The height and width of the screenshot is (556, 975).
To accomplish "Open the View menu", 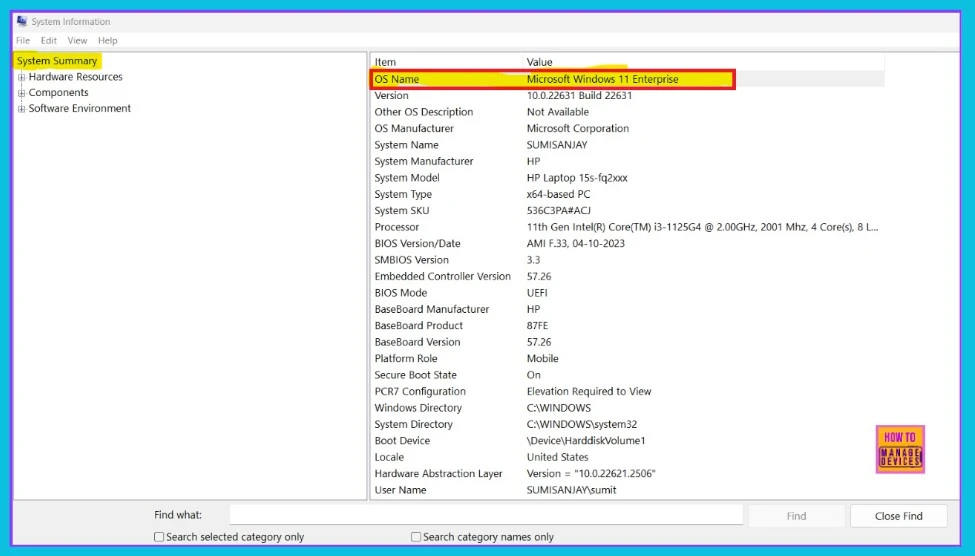I will (77, 40).
